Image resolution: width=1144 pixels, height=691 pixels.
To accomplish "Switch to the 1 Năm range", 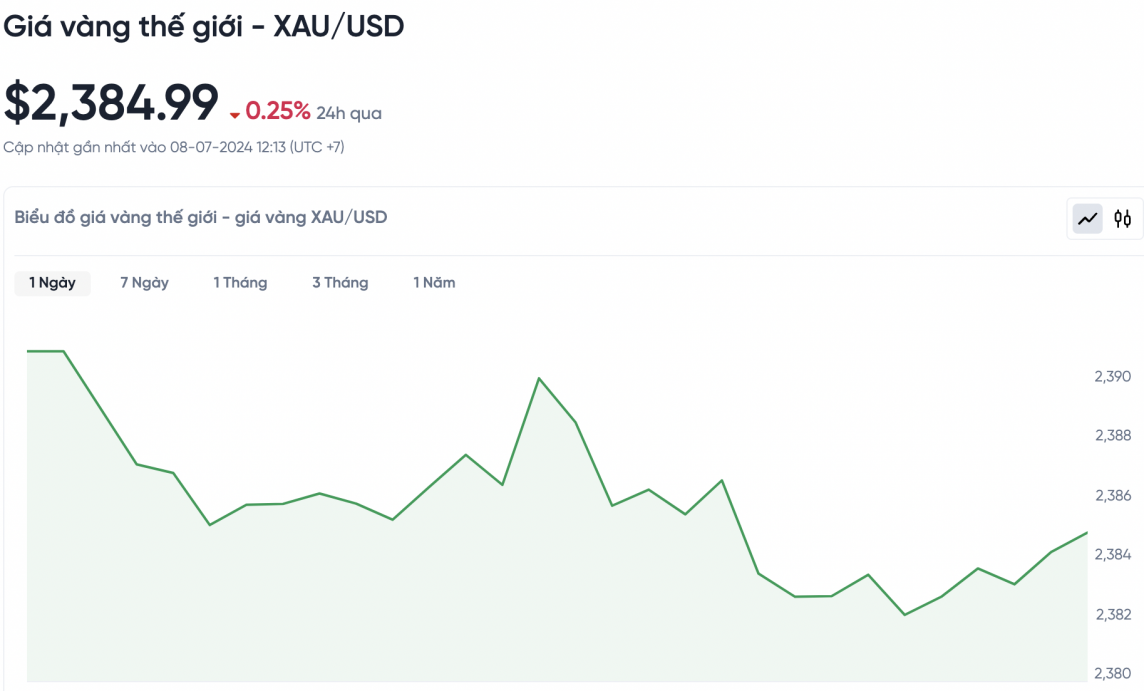I will click(x=434, y=283).
